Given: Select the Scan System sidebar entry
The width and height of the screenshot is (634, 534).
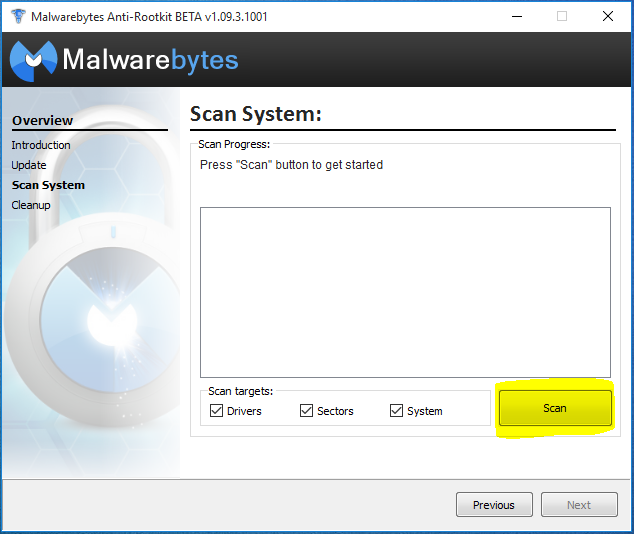Looking at the screenshot, I should 48,185.
